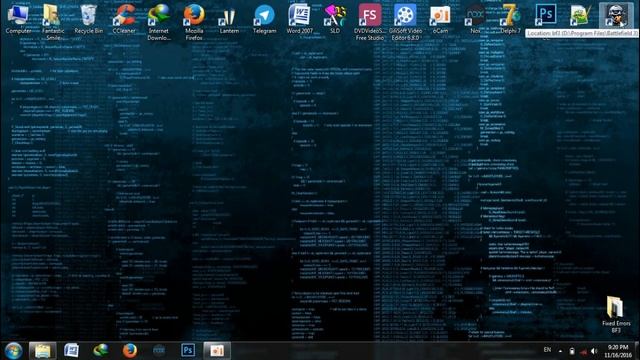
Task: Click the EN language indicator
Action: pyautogui.click(x=547, y=350)
